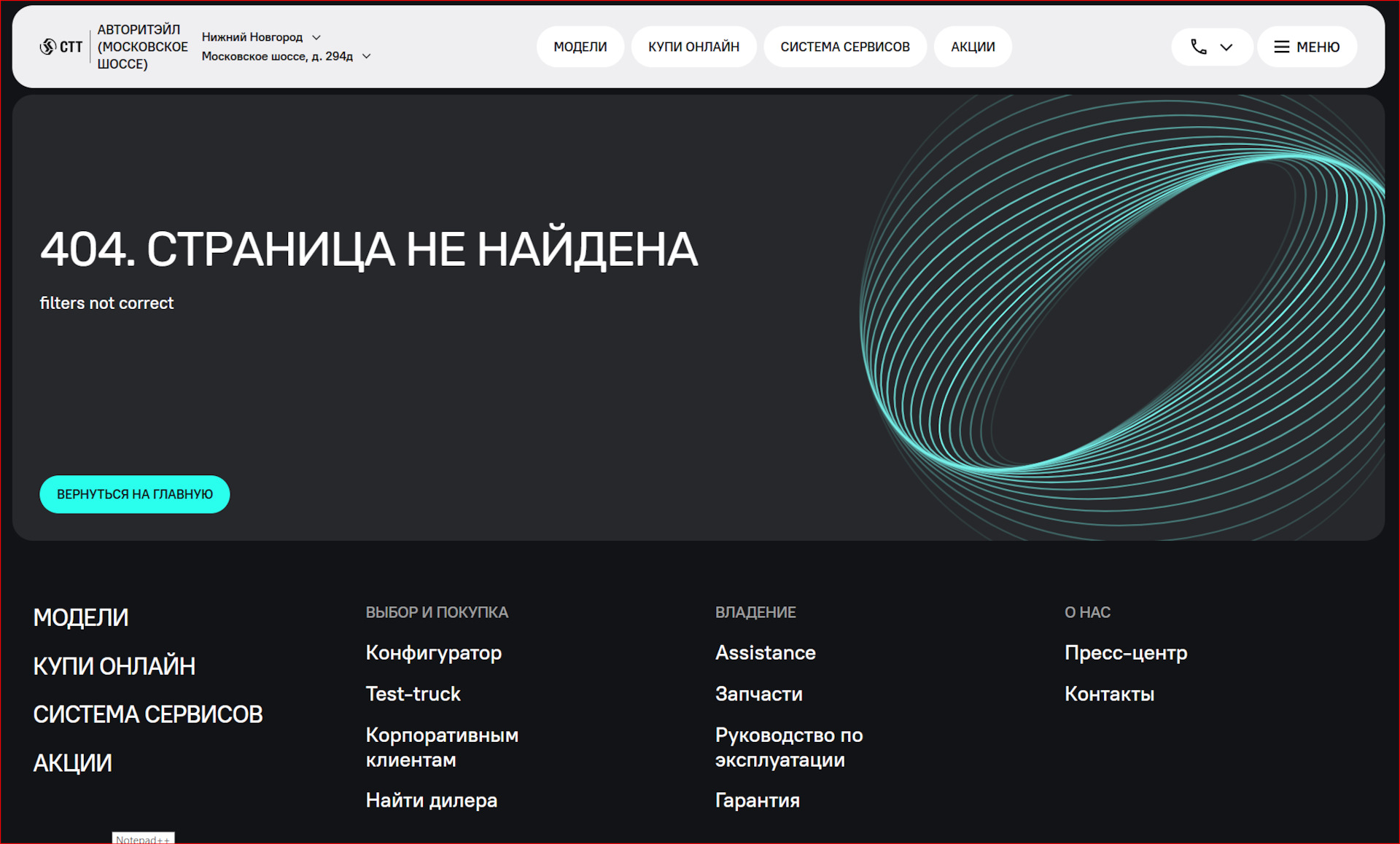Open Корпоративным клиентам footer link
Image resolution: width=1400 pixels, height=844 pixels.
[442, 747]
